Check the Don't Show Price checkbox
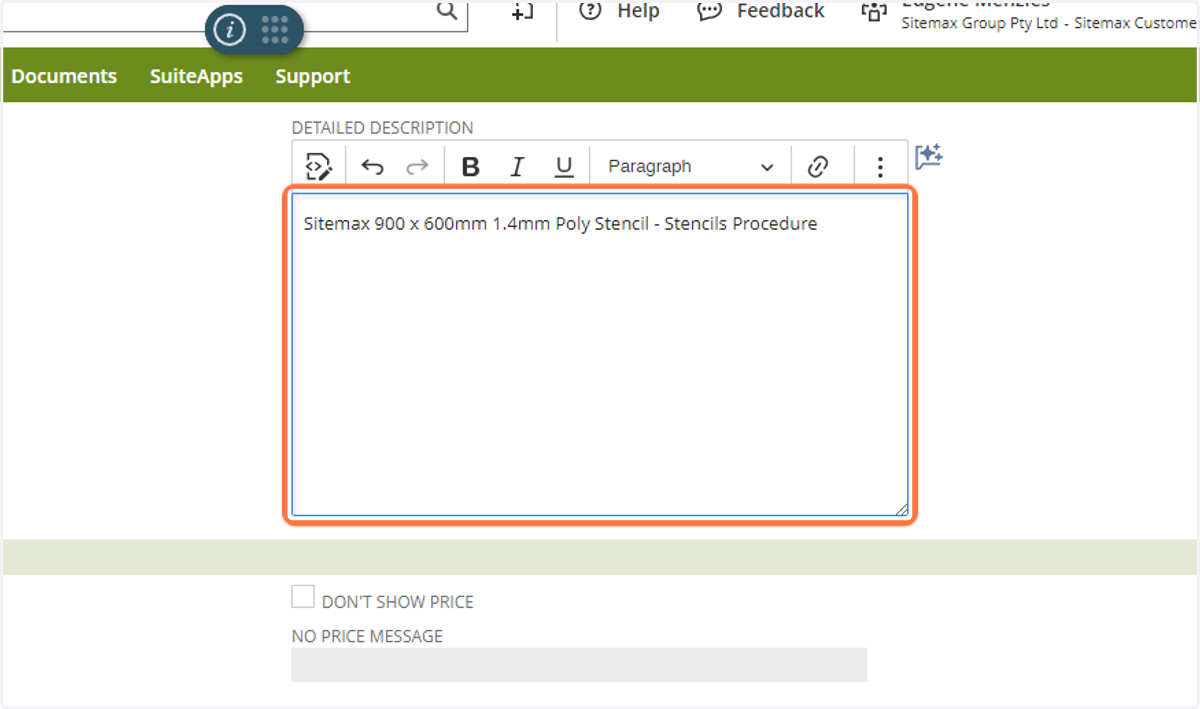The width and height of the screenshot is (1200, 709). pyautogui.click(x=303, y=597)
